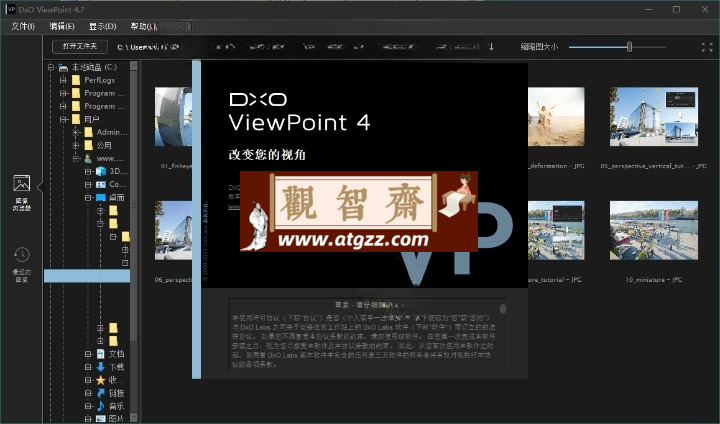720x424 pixels.
Task: Expand the PerfLogs tree node
Action: pos(63,80)
